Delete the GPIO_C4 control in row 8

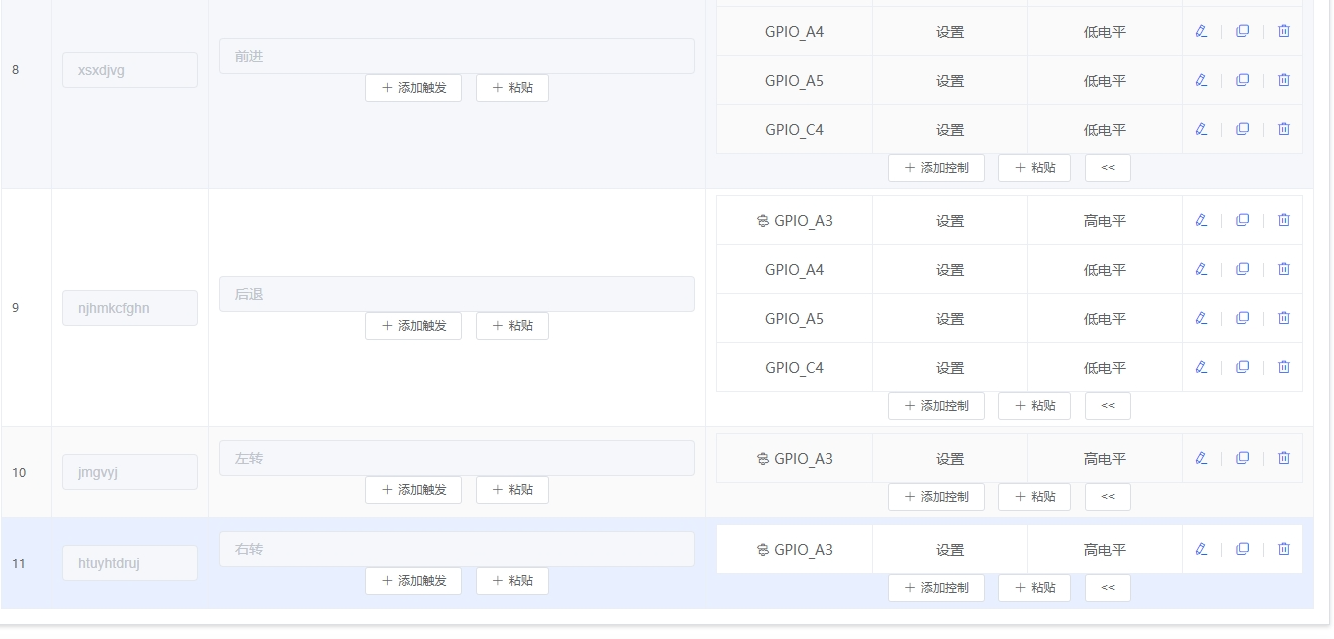point(1284,129)
